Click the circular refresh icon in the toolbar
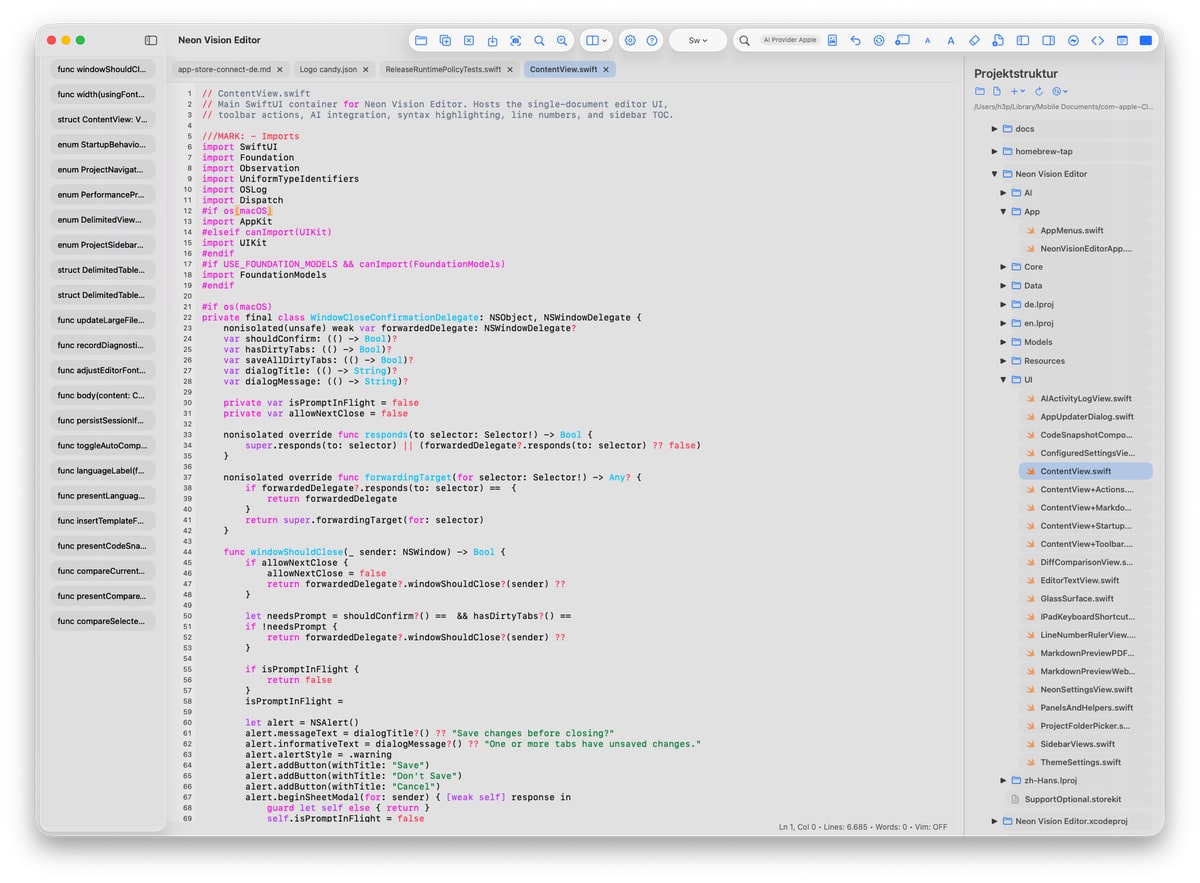Screen dimensions: 1200x883 (x=879, y=40)
